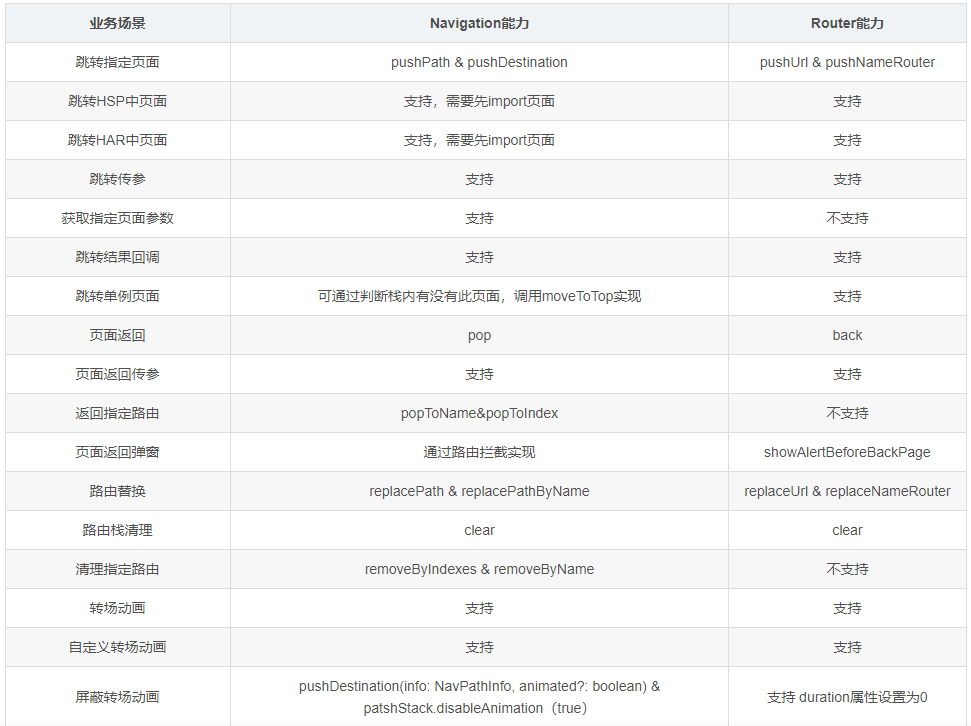Viewport: 971px width, 726px height.
Task: Select the 页面返回弹窗 row label
Action: pyautogui.click(x=118, y=452)
